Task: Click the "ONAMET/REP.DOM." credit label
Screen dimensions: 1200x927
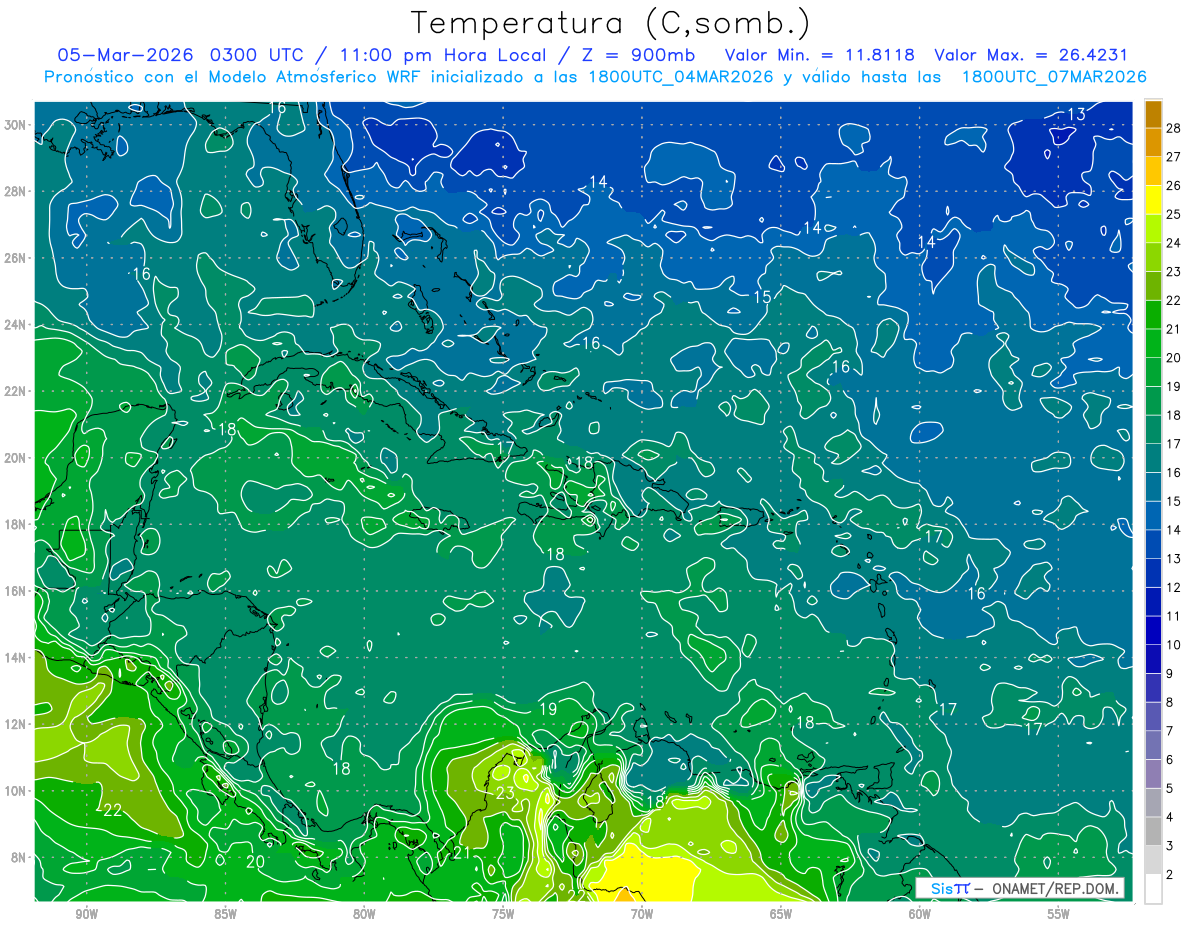Action: coord(1056,888)
